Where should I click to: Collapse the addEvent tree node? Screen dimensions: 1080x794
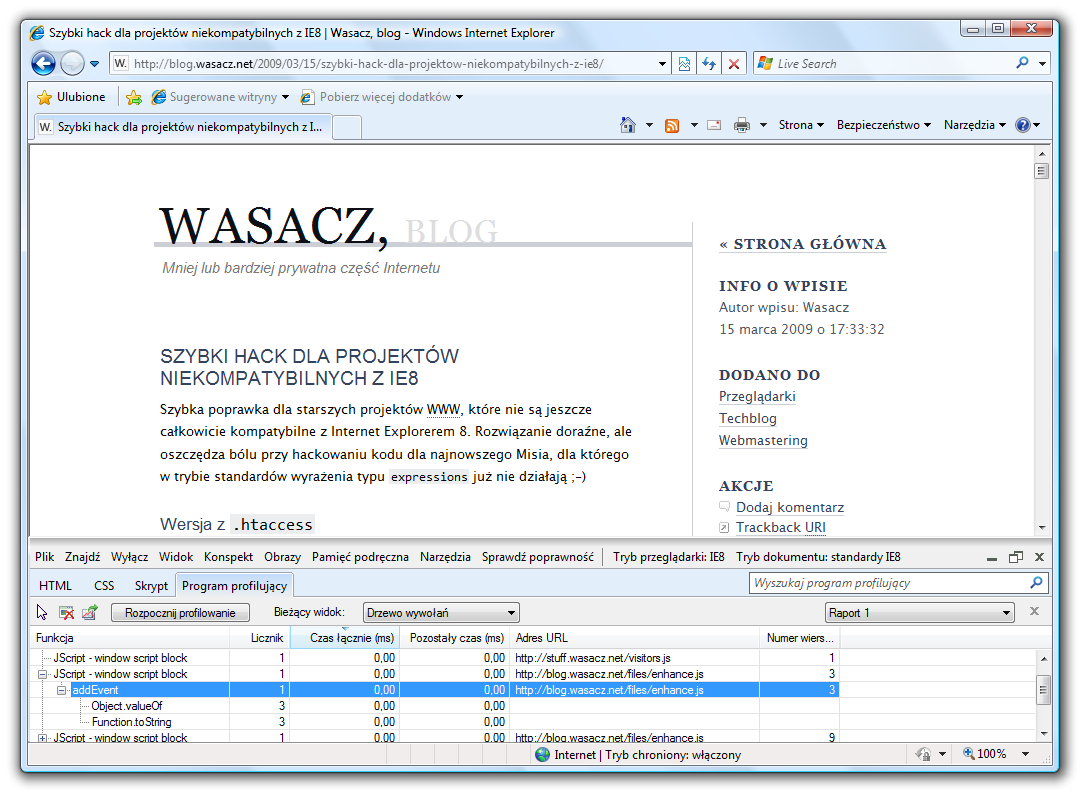pyautogui.click(x=61, y=690)
